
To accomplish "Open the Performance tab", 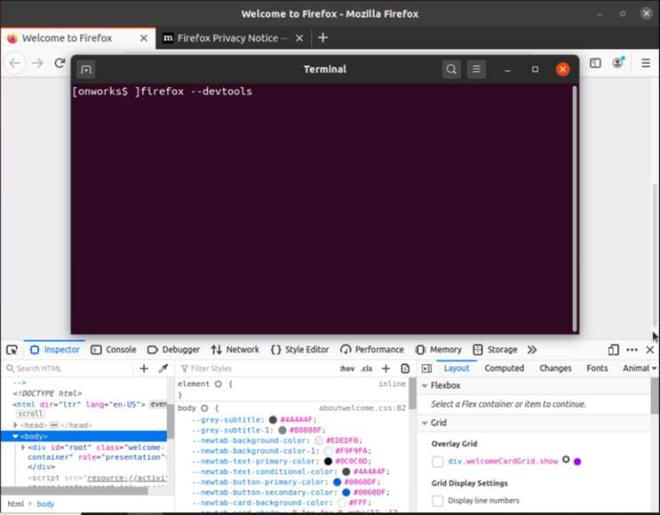I will (x=372, y=350).
